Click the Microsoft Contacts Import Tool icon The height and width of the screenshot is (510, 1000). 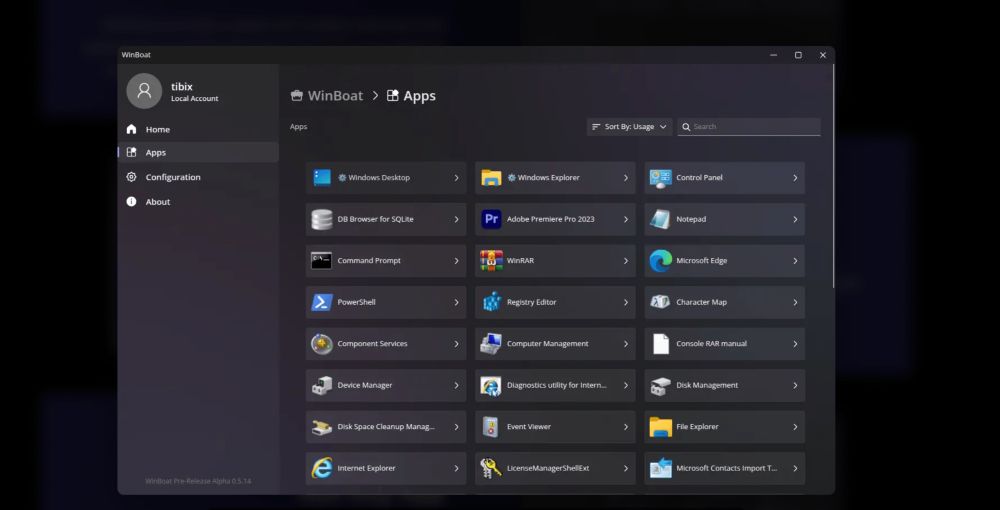tap(661, 468)
